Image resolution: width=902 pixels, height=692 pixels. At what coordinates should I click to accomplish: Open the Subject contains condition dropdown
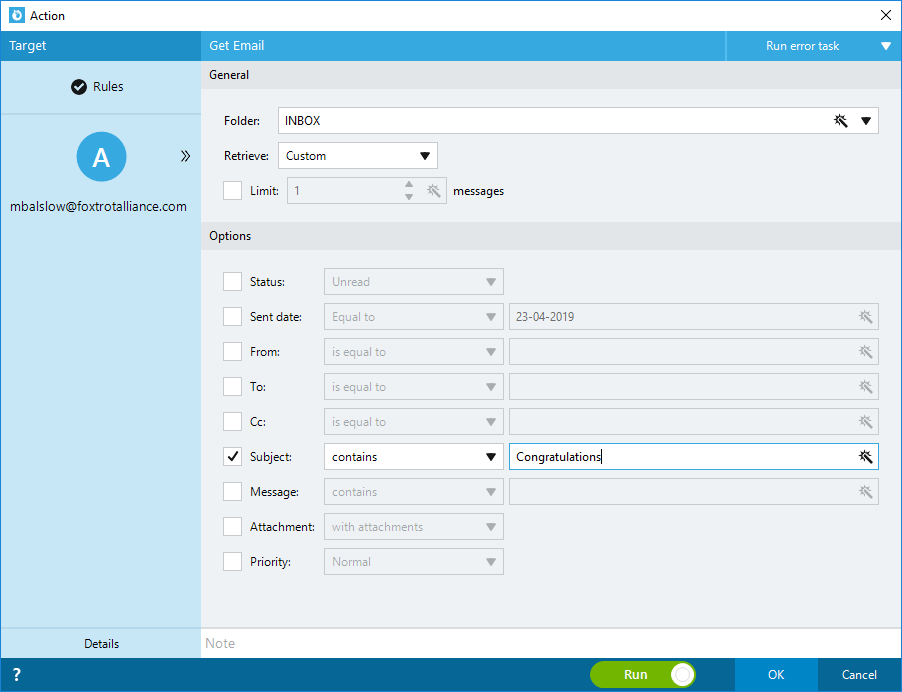tap(414, 457)
